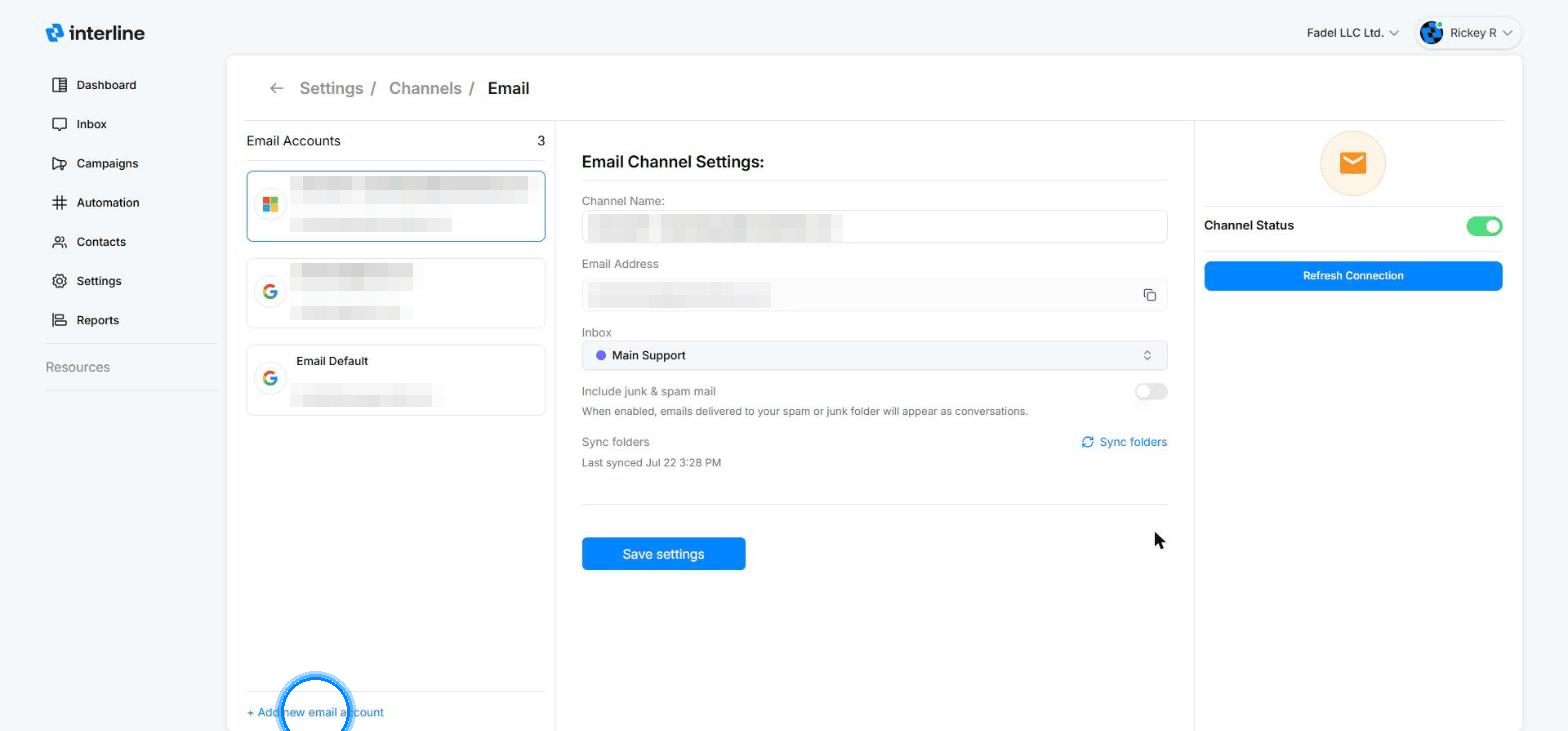Copy the email address with copy icon
The width and height of the screenshot is (1568, 731).
[1149, 295]
